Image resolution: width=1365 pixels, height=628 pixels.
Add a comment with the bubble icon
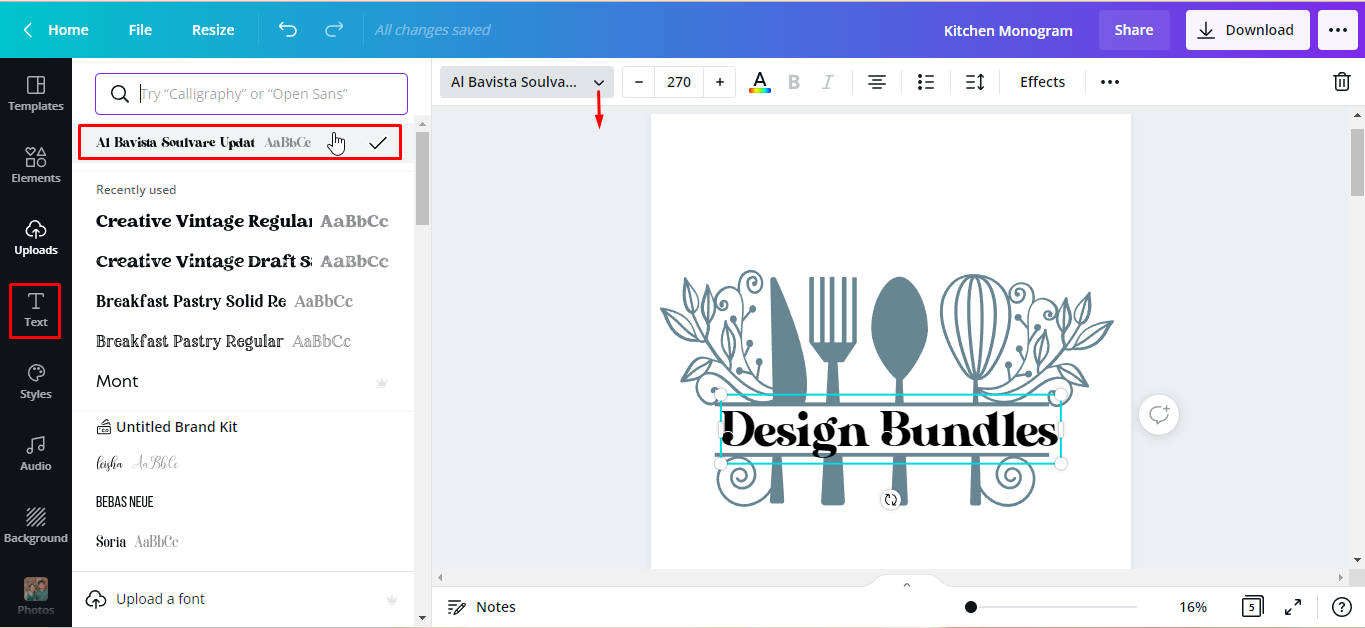pyautogui.click(x=1159, y=414)
